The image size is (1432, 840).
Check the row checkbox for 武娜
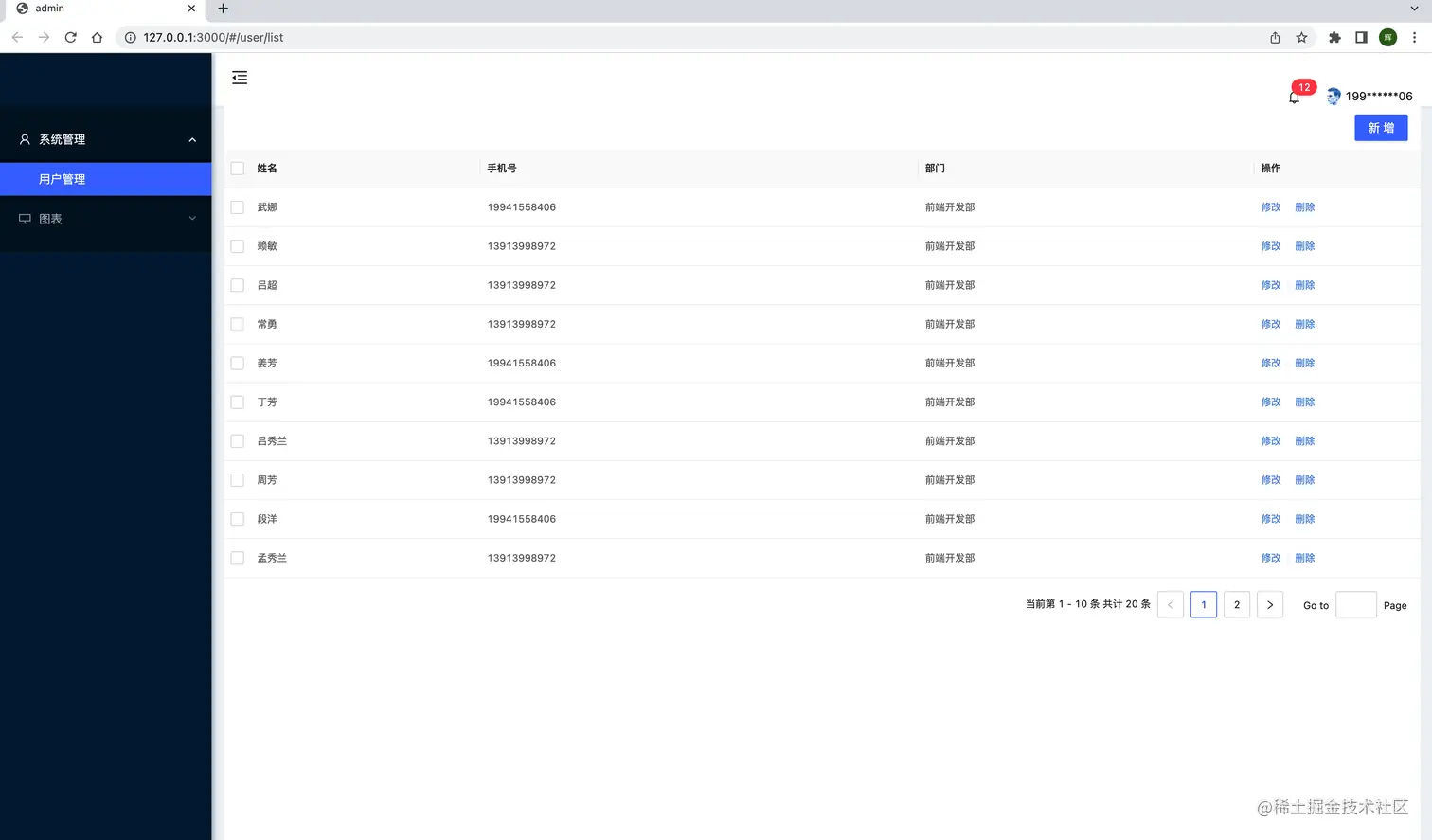238,207
